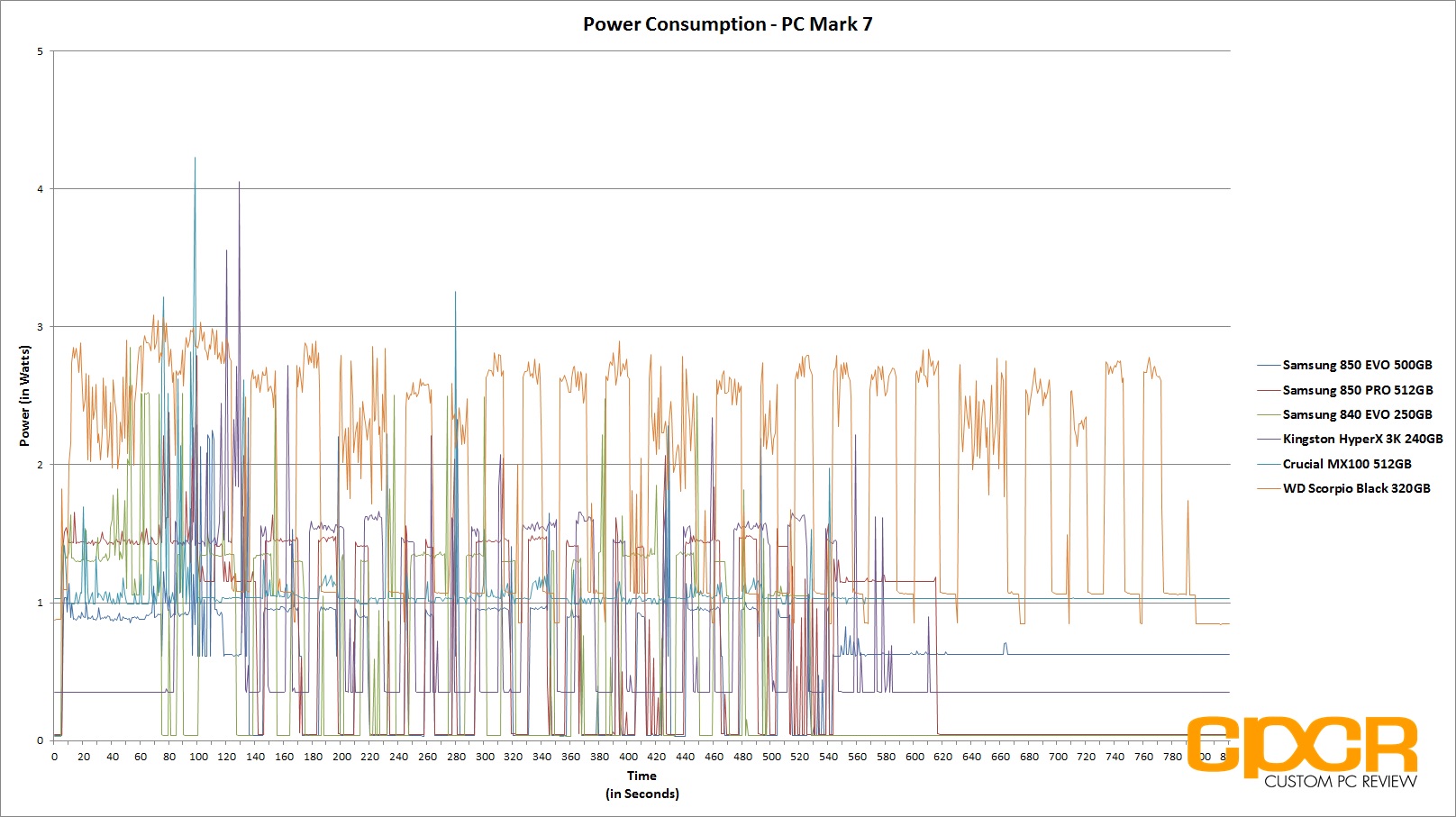Click the (in Seconds) axis subtitle
The image size is (1456, 817).
(x=642, y=794)
